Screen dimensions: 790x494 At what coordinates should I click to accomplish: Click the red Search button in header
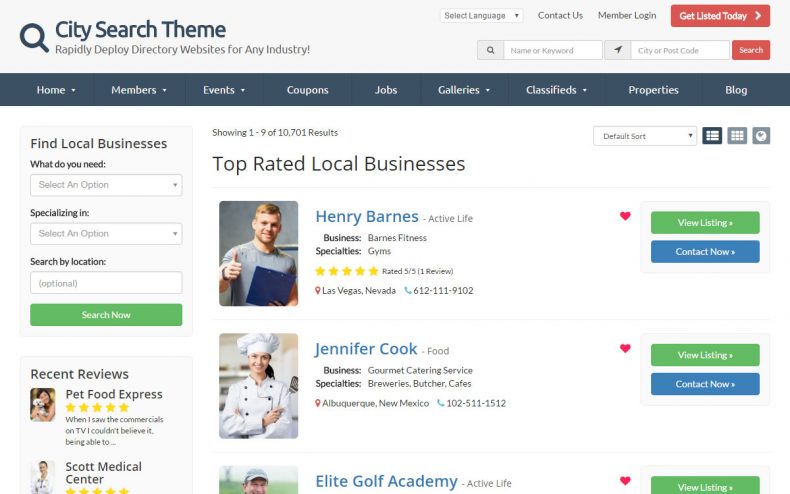[751, 50]
